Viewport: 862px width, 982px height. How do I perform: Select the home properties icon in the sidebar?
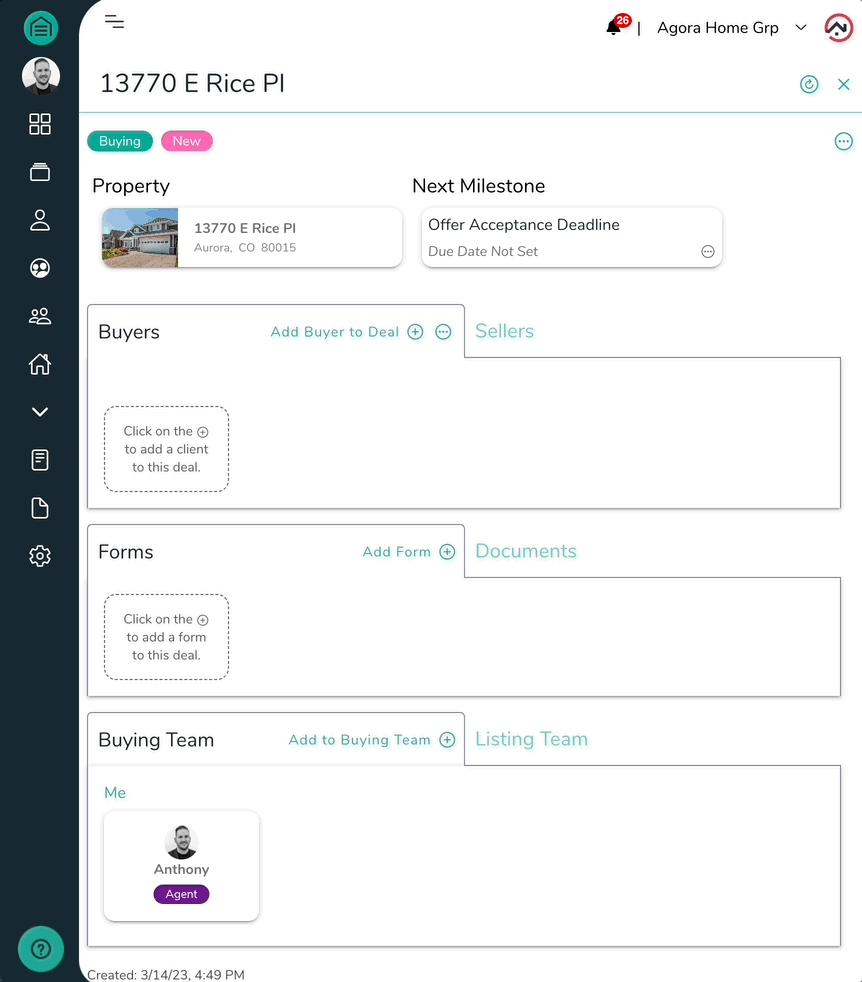click(40, 364)
